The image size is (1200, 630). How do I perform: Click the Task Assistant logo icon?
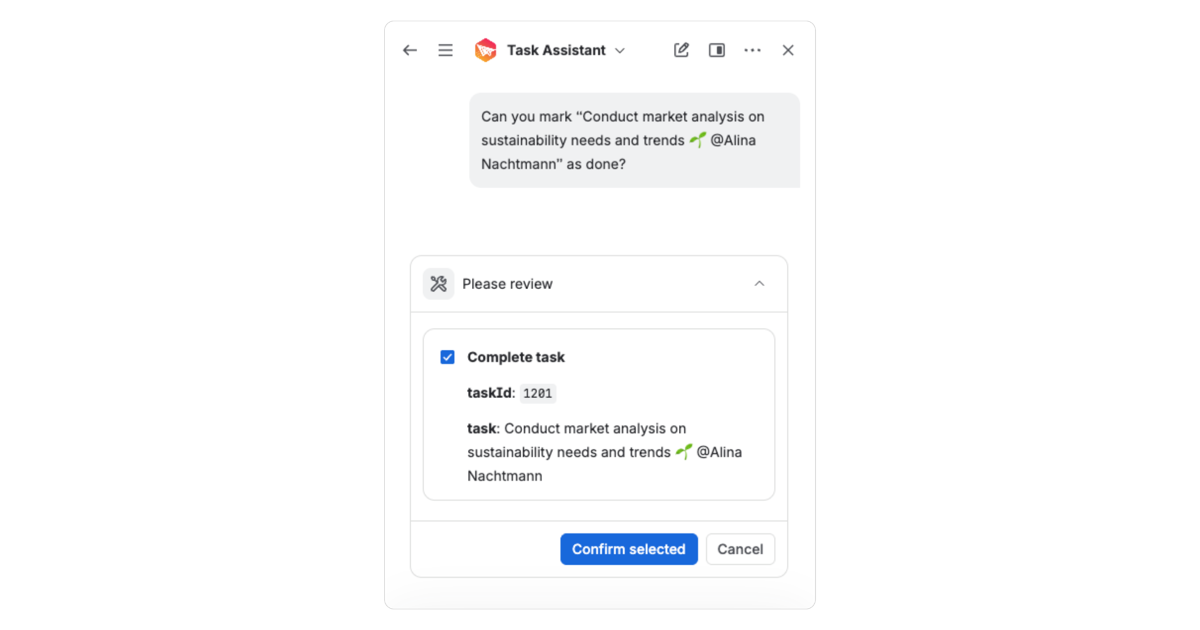tap(486, 50)
